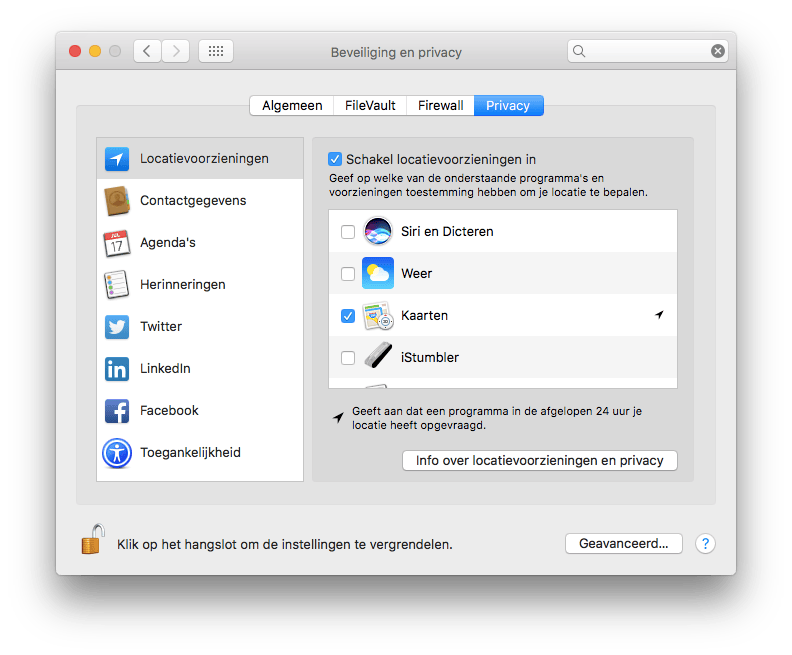Click the Kaarten row label
The height and width of the screenshot is (655, 792).
point(424,315)
